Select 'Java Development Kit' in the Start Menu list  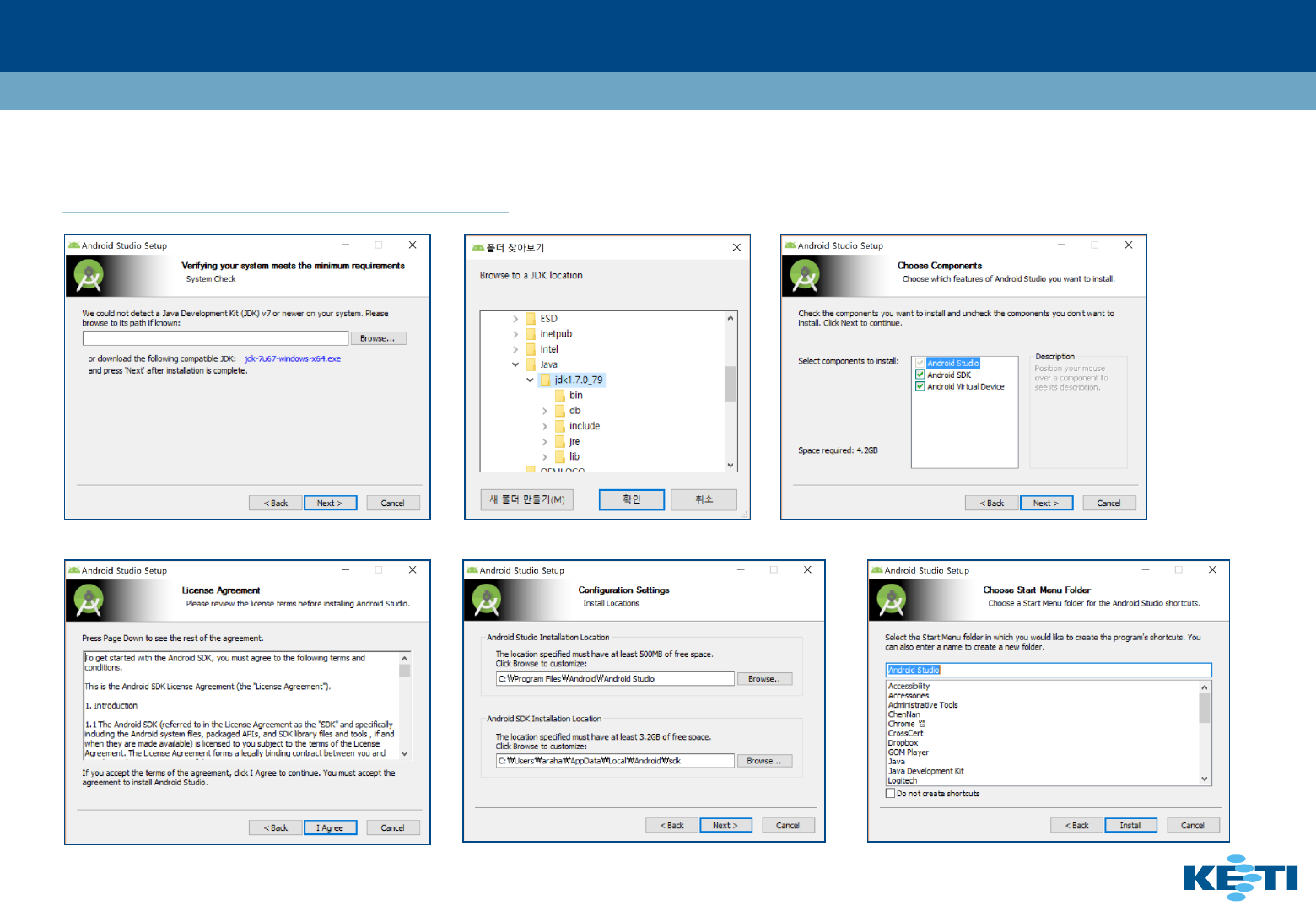click(x=925, y=771)
